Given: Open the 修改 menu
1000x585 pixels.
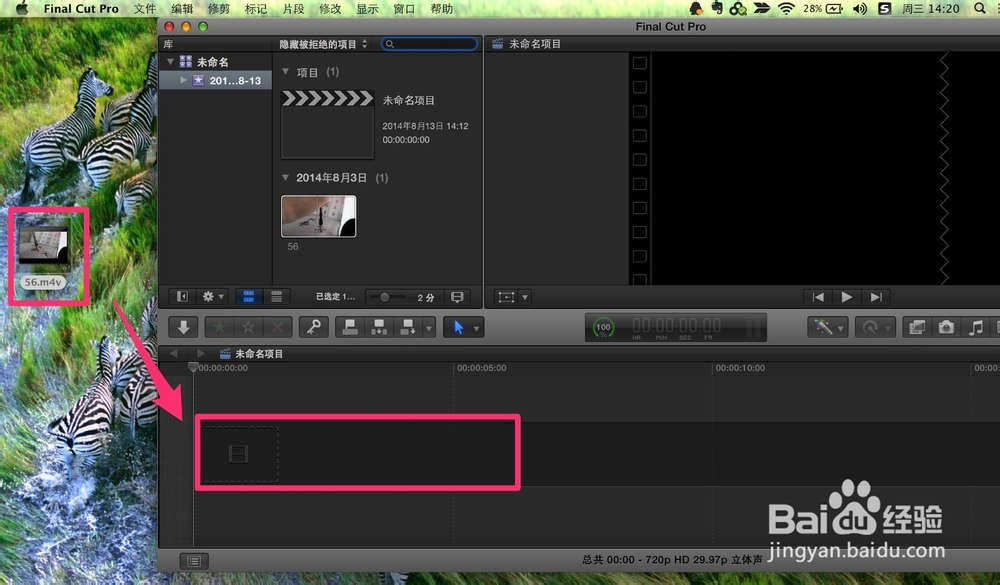Looking at the screenshot, I should [330, 8].
